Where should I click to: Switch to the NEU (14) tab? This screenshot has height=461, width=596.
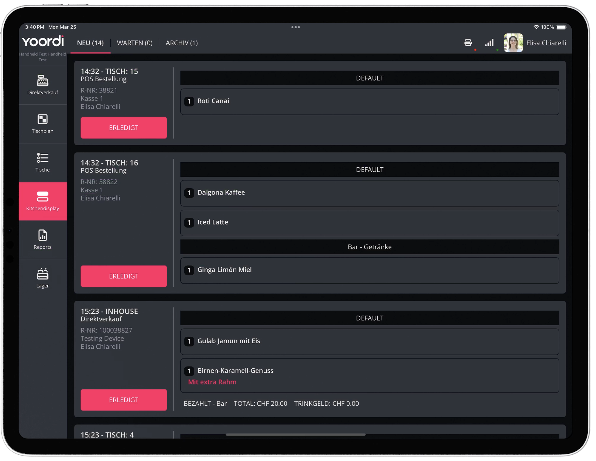pos(90,43)
